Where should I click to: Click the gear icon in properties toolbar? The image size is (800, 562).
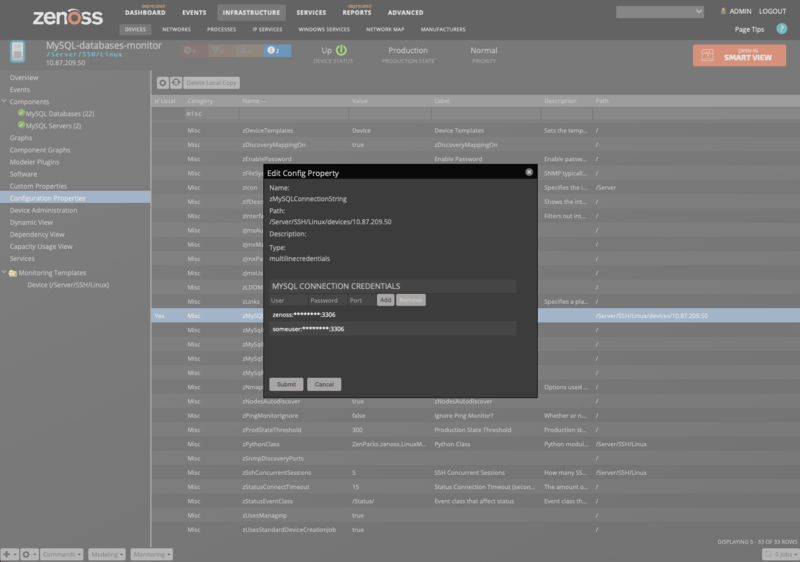pos(163,83)
